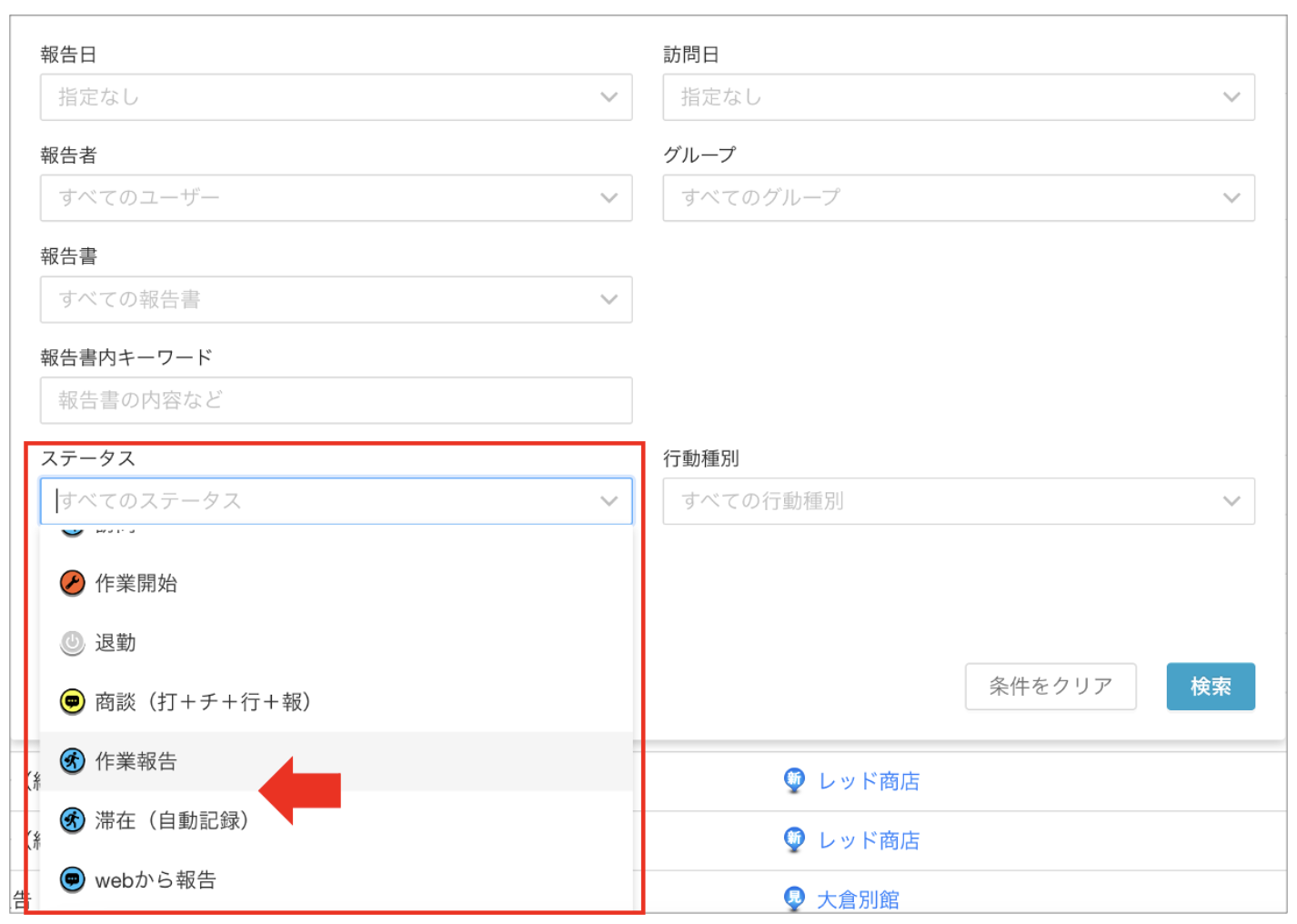Click the 報告書内キーワード input field

tap(336, 400)
